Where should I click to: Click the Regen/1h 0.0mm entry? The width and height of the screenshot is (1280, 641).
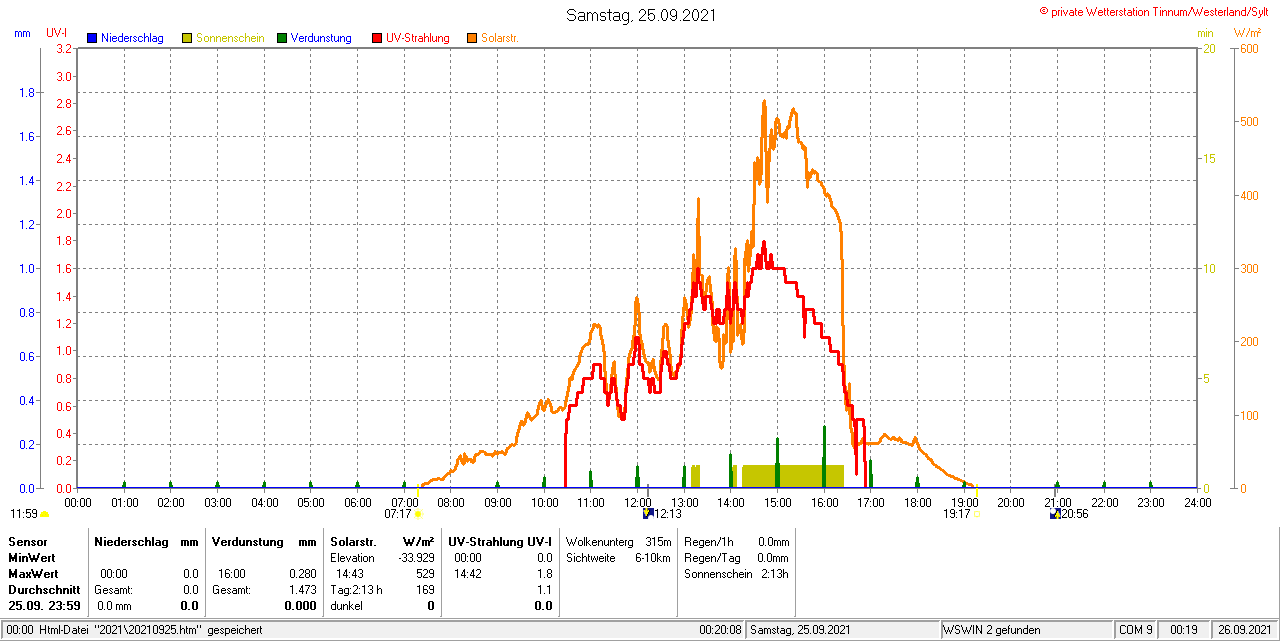[x=737, y=541]
